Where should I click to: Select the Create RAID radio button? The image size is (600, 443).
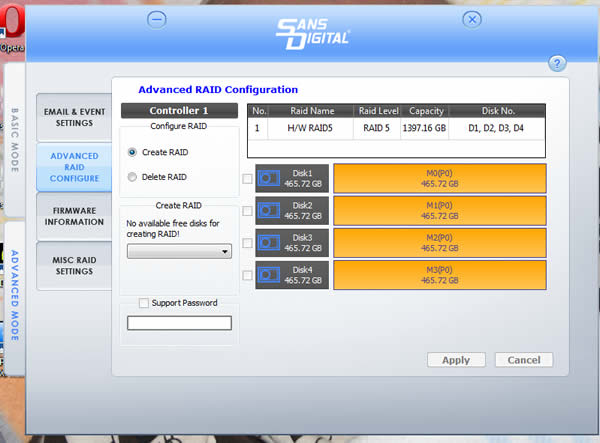click(132, 152)
